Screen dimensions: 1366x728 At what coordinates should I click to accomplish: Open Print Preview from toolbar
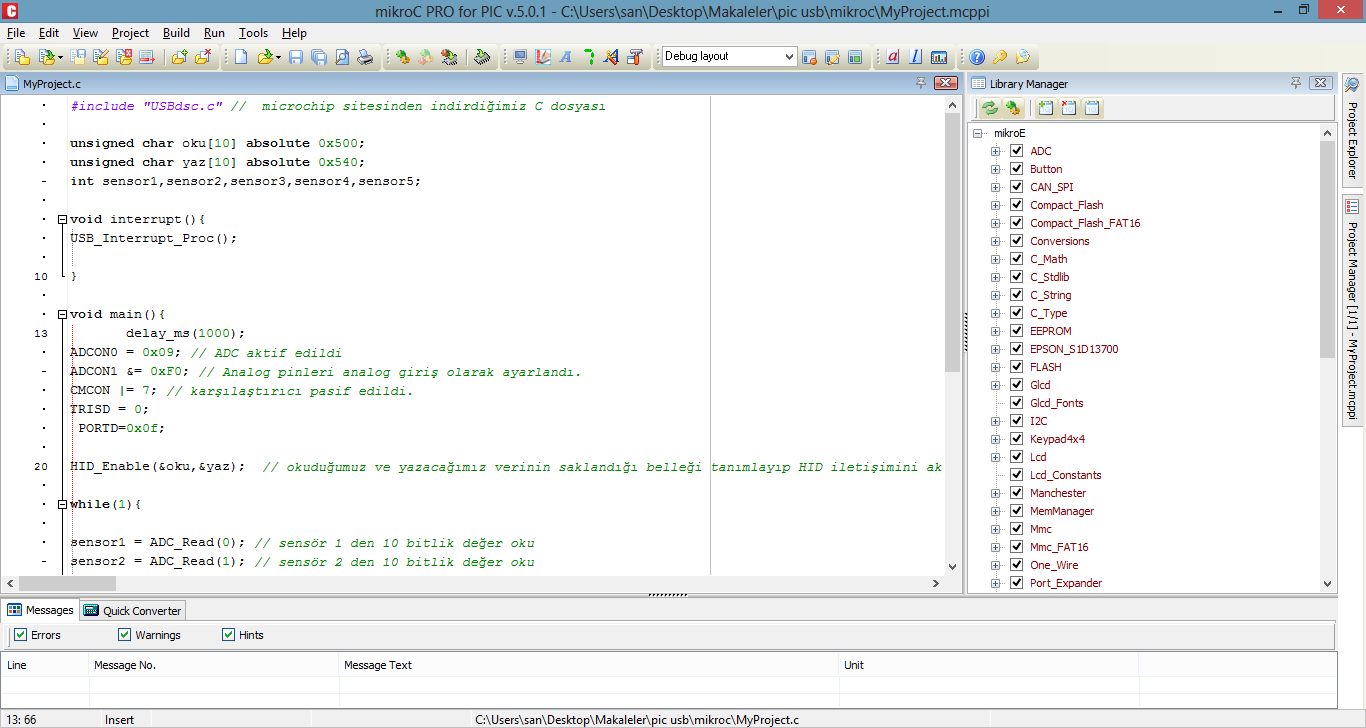point(341,57)
